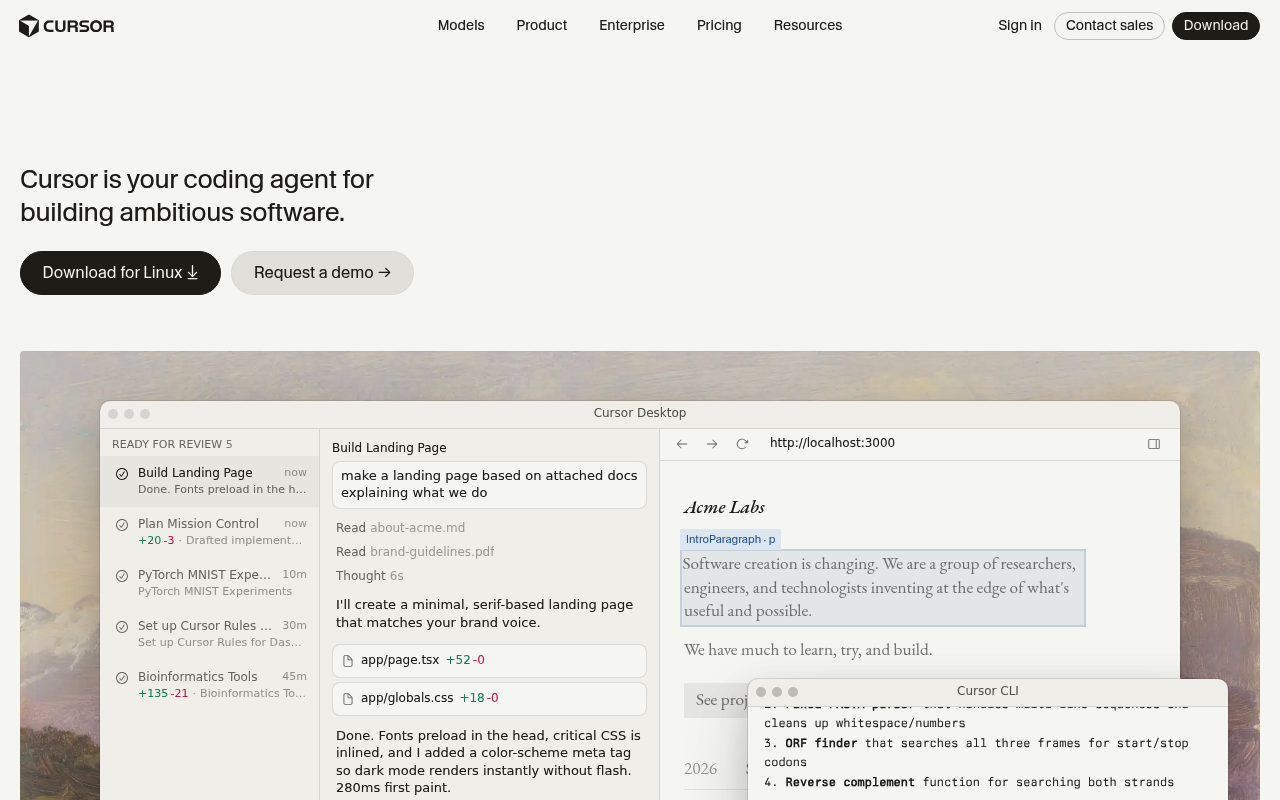The height and width of the screenshot is (800, 1280).
Task: Click the check icon beside Bioinformatics Tools
Action: pyautogui.click(x=122, y=678)
